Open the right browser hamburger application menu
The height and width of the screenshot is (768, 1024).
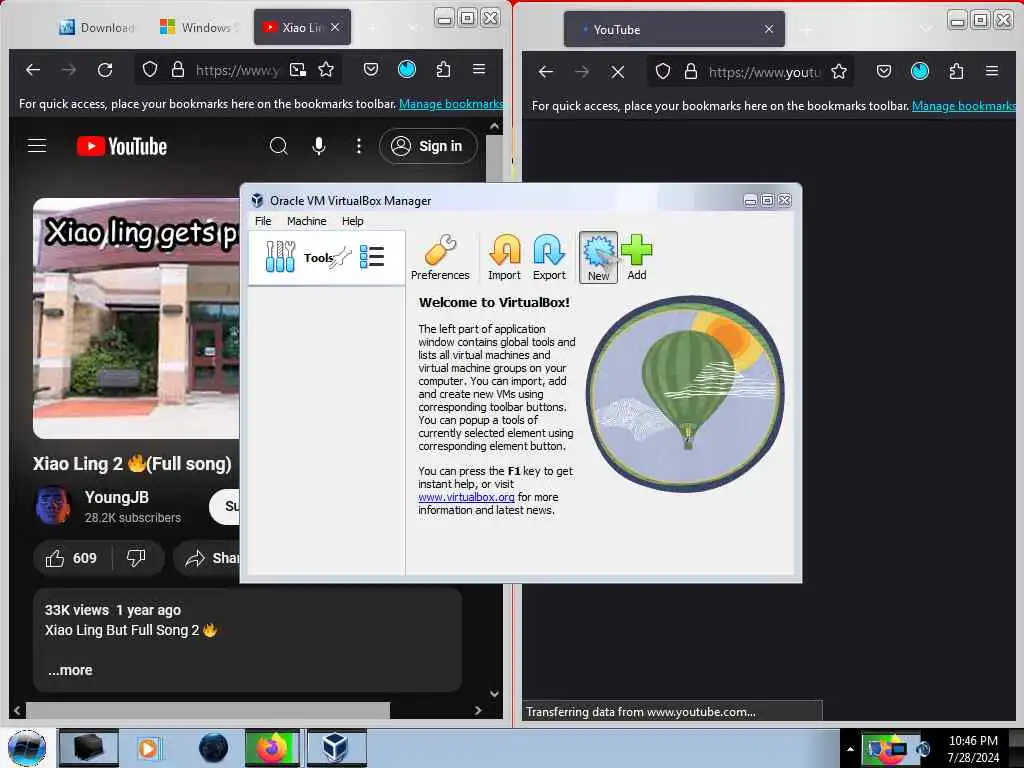coord(991,71)
